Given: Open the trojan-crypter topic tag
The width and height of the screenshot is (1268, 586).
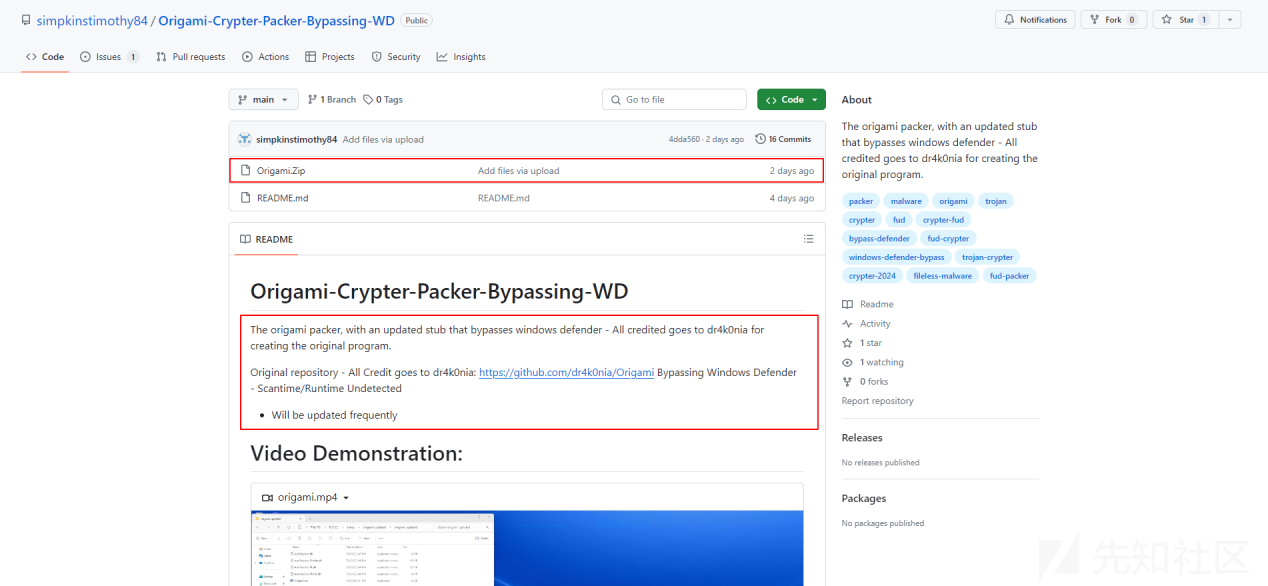Looking at the screenshot, I should (988, 257).
